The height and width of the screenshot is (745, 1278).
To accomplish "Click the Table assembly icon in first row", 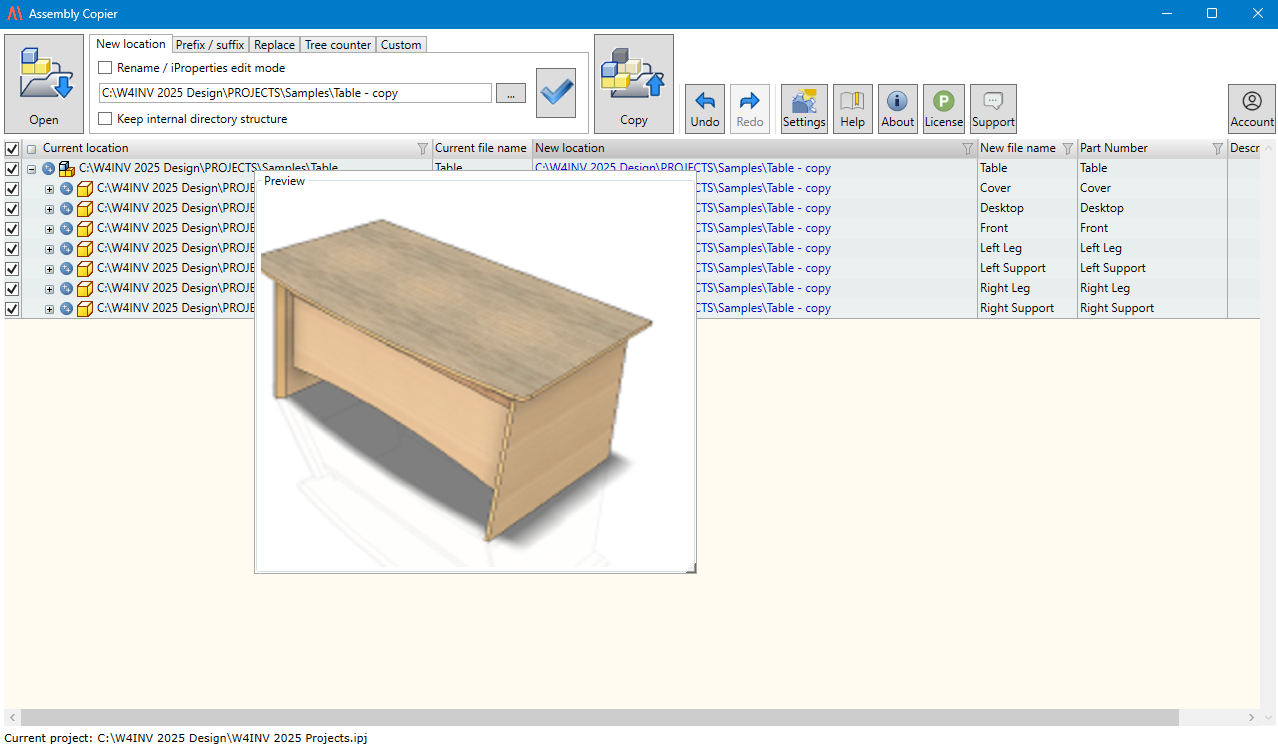I will [67, 169].
